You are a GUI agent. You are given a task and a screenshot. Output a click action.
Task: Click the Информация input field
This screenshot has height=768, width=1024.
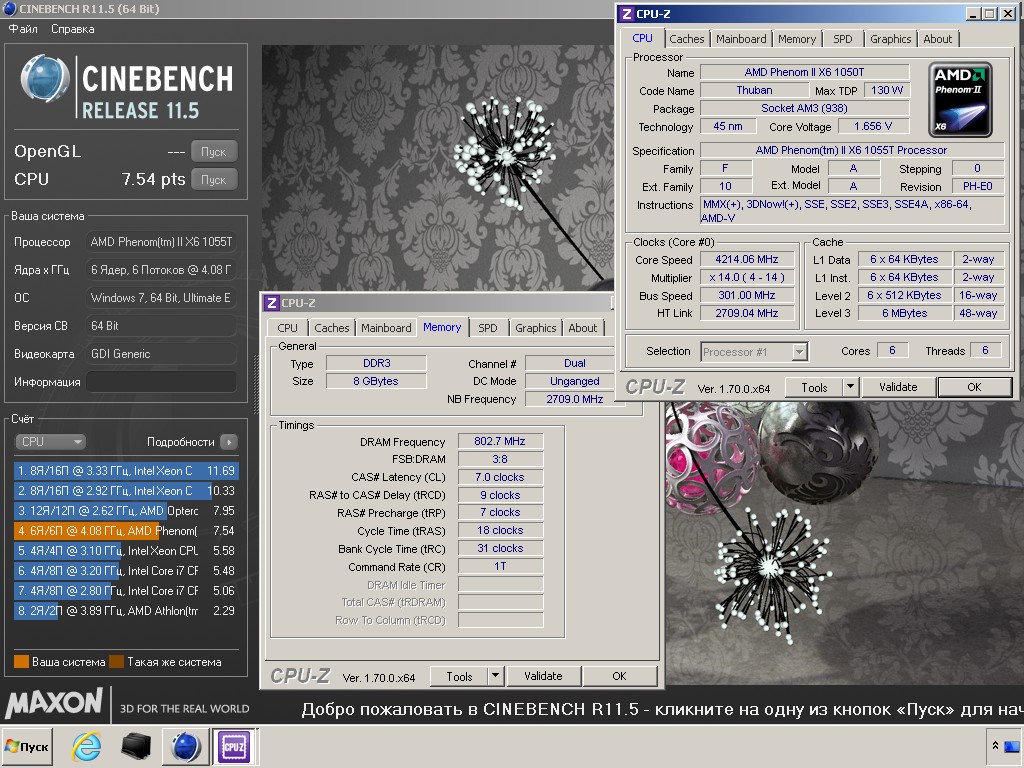[161, 382]
